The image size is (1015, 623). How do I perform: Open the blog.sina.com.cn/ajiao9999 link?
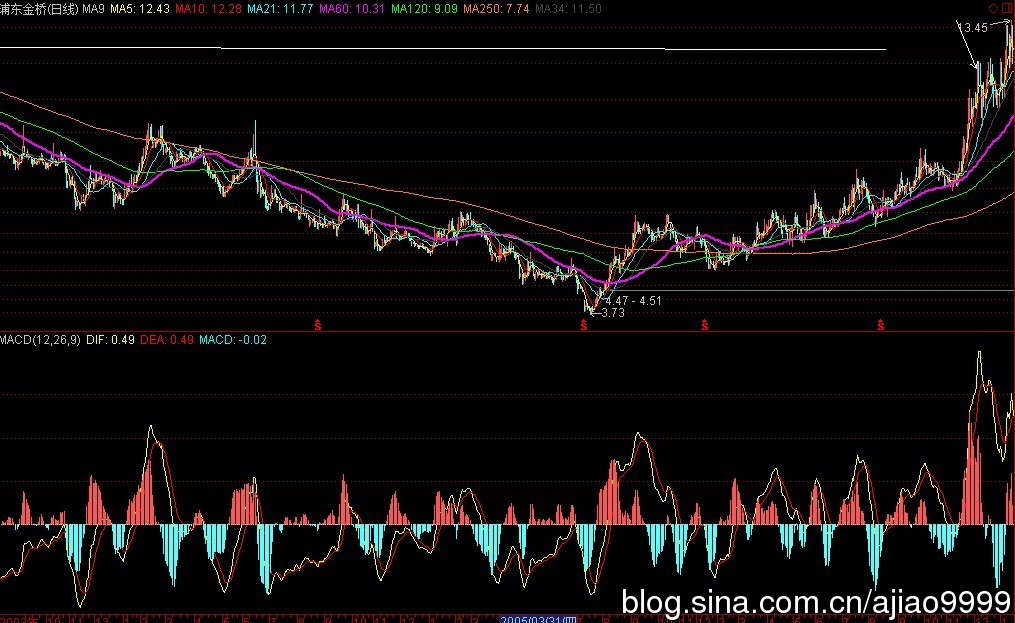(816, 602)
